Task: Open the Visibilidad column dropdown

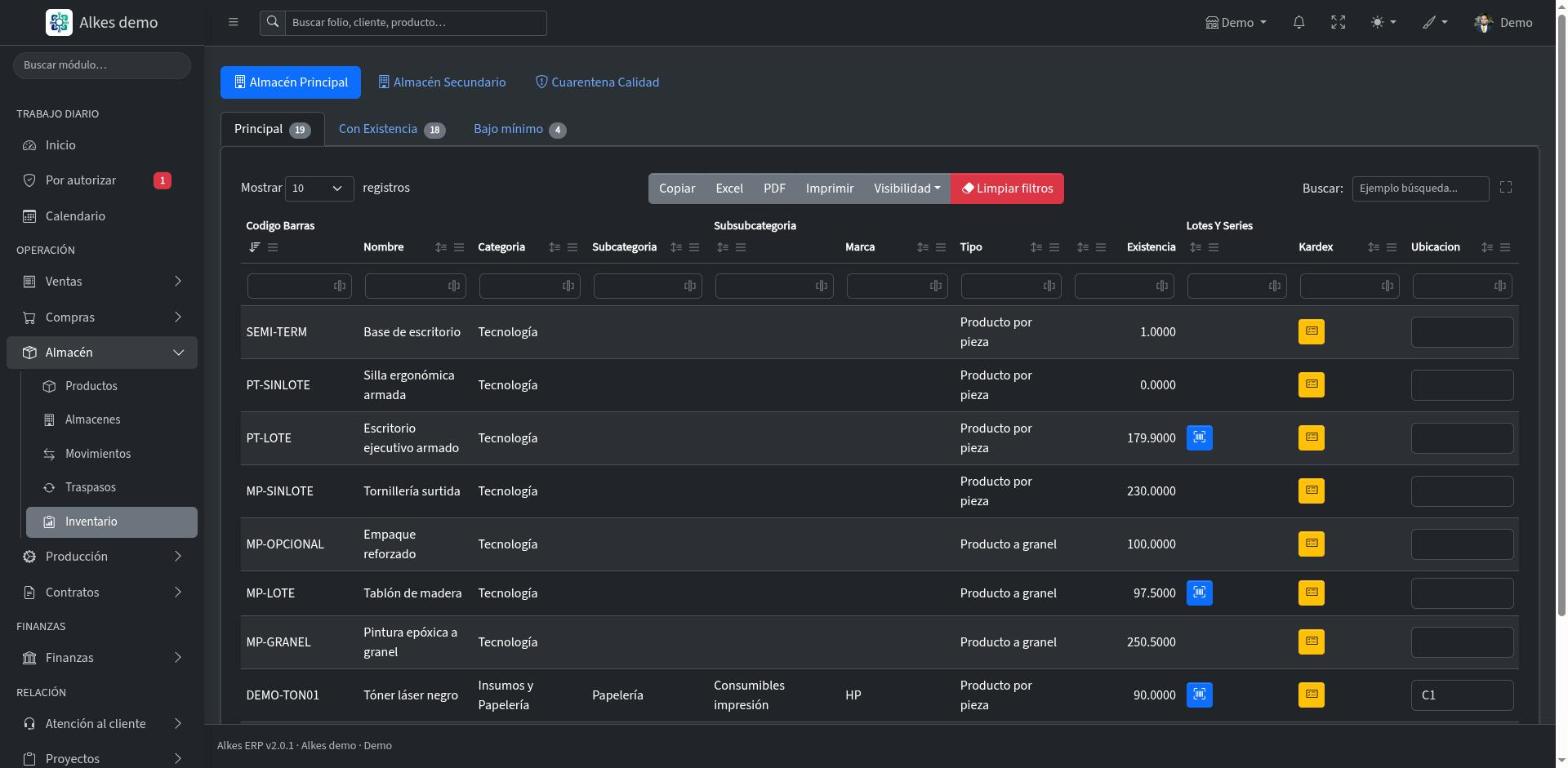Action: [907, 188]
